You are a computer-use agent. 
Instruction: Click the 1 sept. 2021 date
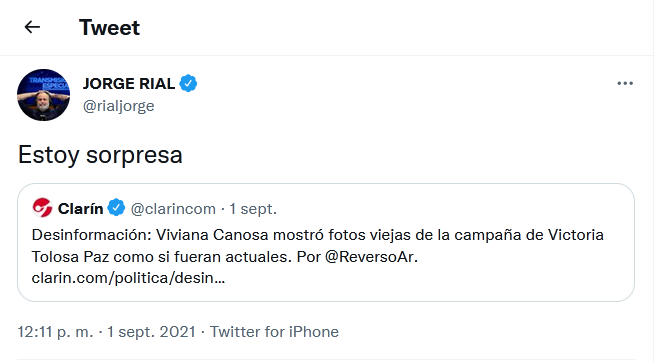click(x=151, y=332)
